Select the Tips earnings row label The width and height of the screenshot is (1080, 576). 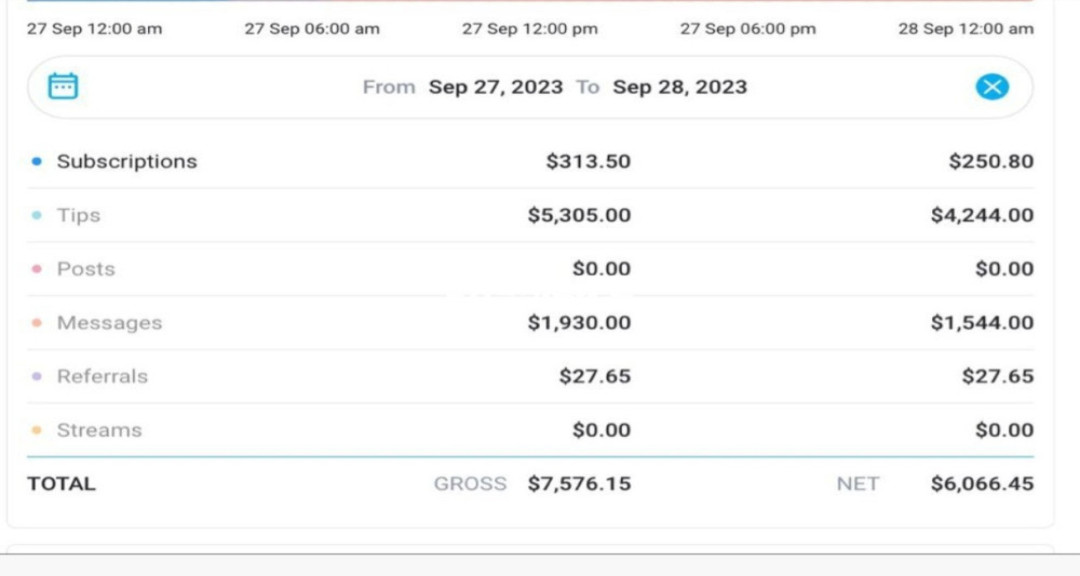79,215
